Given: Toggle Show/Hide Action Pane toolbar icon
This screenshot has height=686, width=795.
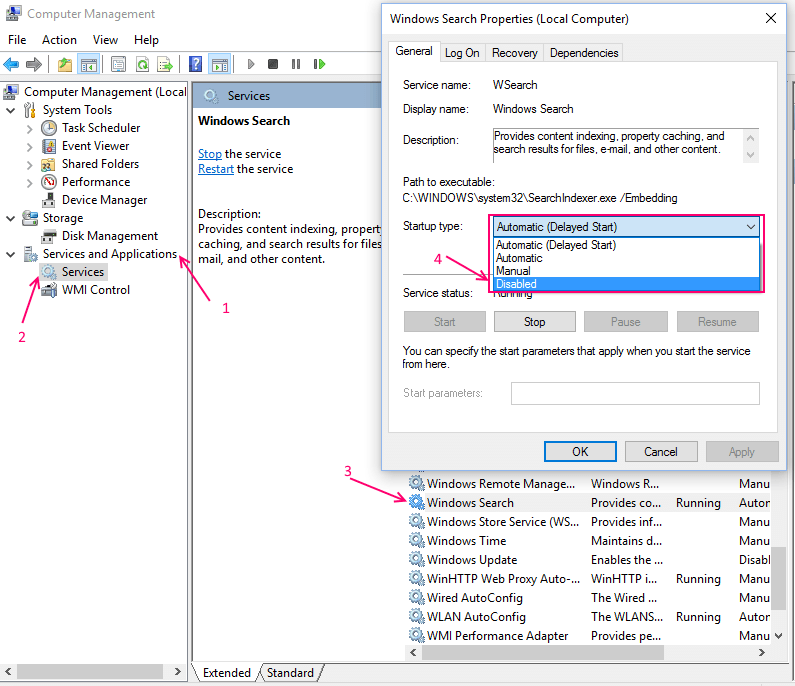Looking at the screenshot, I should coord(220,64).
